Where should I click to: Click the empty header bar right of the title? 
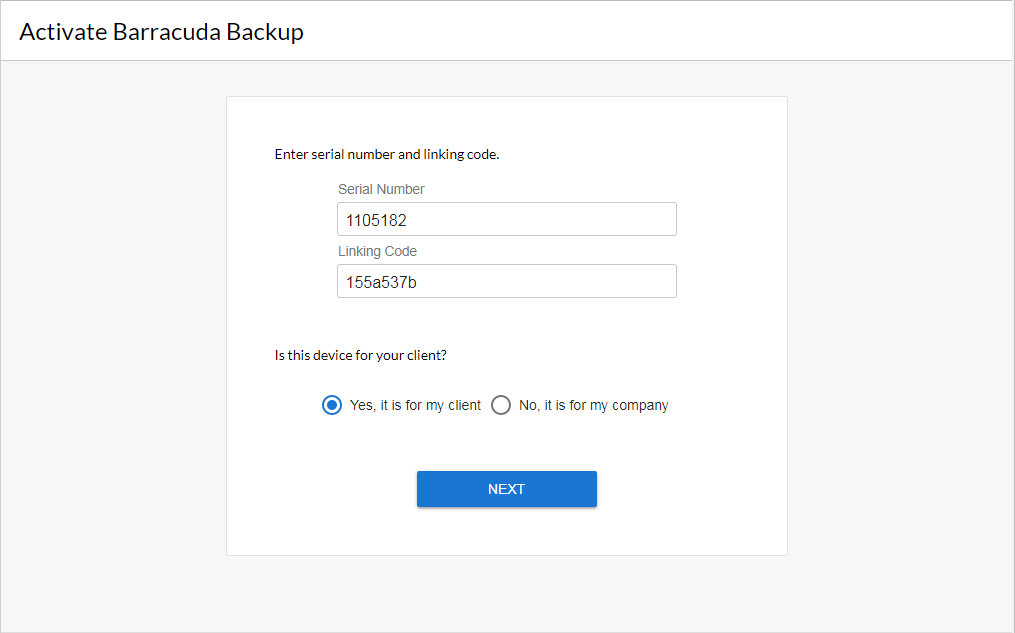[700, 32]
